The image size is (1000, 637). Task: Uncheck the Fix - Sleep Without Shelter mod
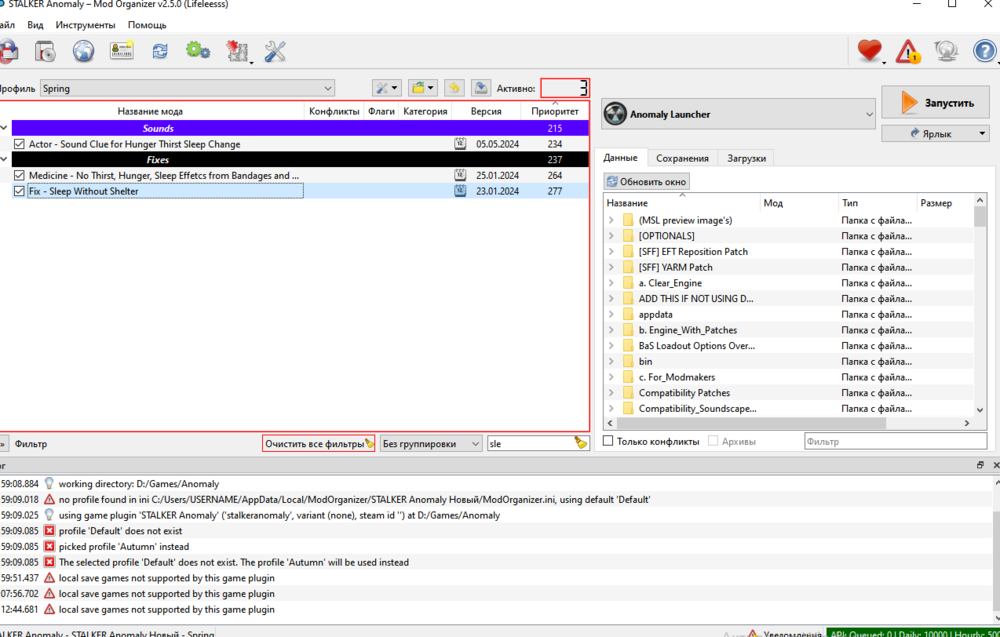(19, 191)
